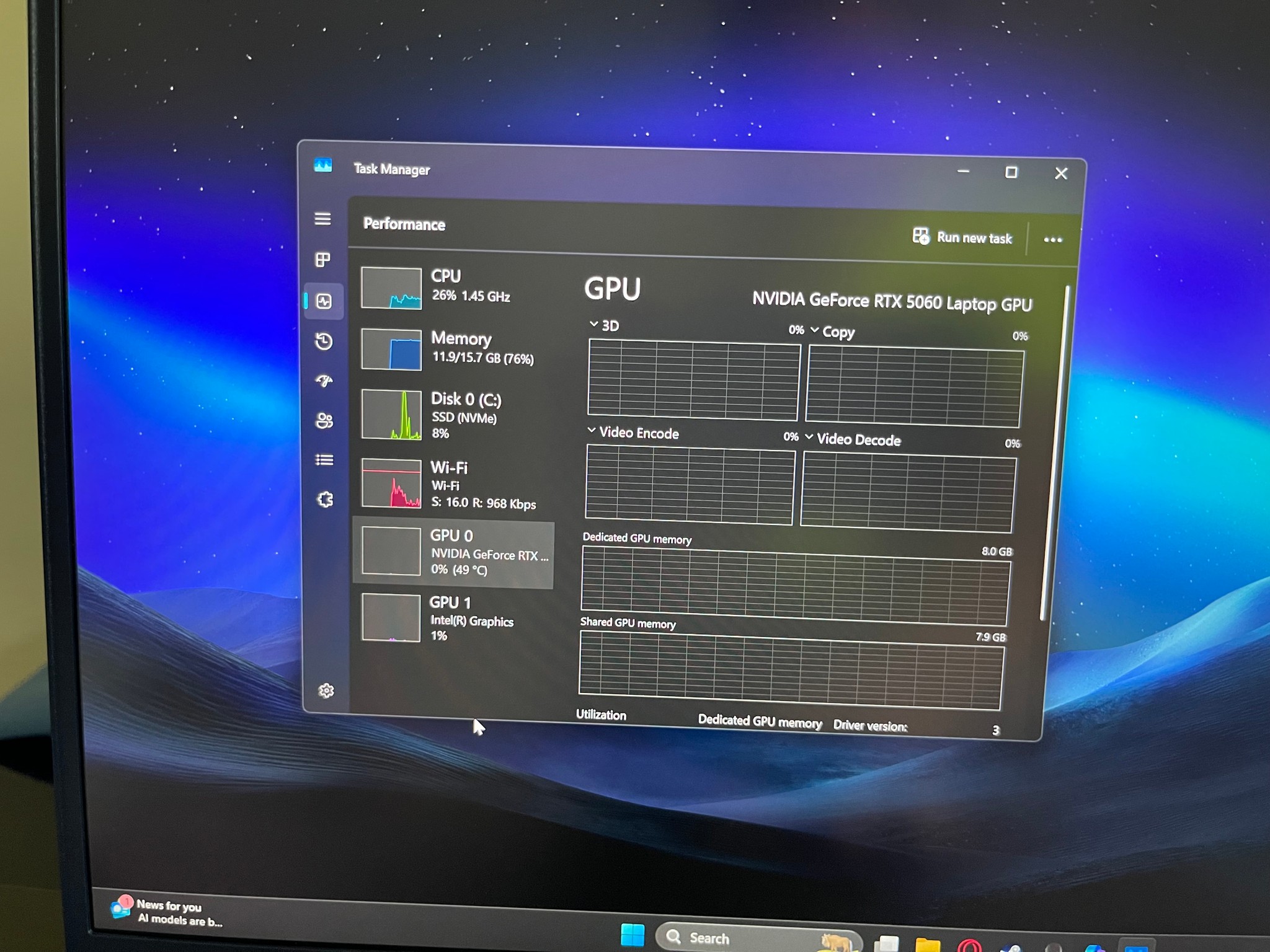Viewport: 1270px width, 952px height.
Task: Click the Memory mini graph thumbnail
Action: tap(391, 350)
